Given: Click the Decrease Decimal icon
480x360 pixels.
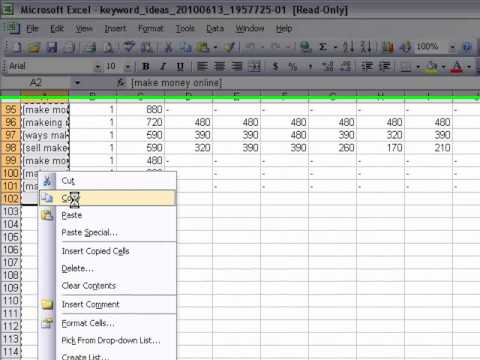Looking at the screenshot, I should click(x=346, y=66).
